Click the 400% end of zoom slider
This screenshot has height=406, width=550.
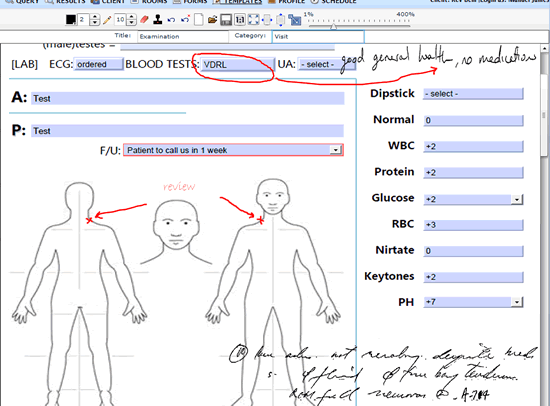405,14
